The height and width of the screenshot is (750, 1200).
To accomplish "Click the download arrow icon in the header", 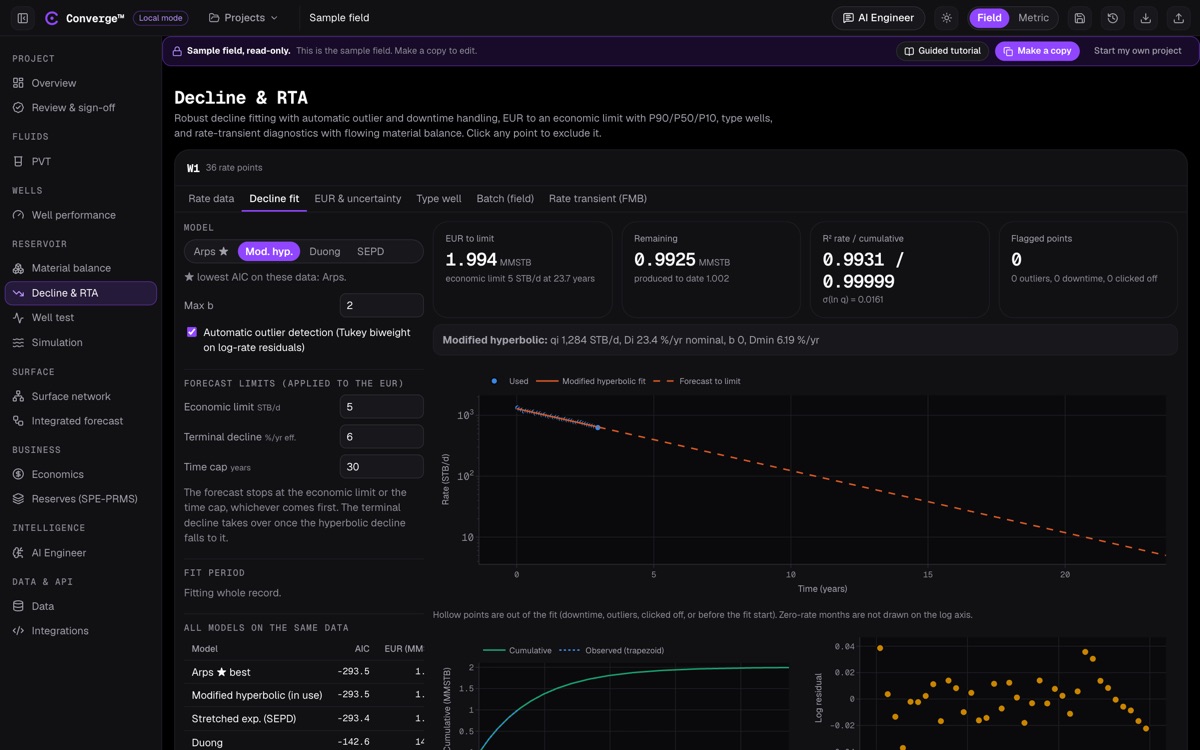I will coord(1146,18).
